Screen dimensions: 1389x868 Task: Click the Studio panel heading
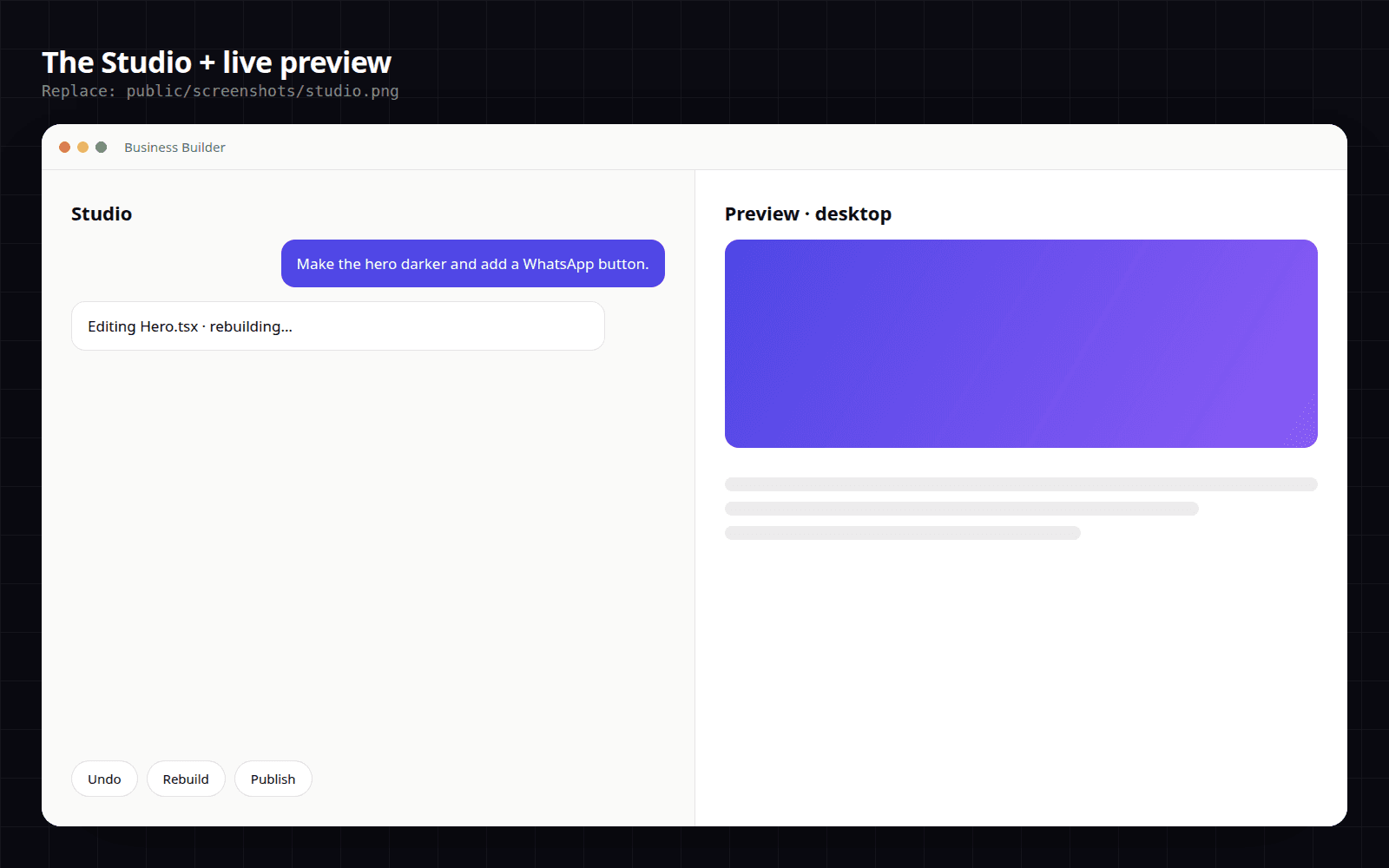point(102,214)
